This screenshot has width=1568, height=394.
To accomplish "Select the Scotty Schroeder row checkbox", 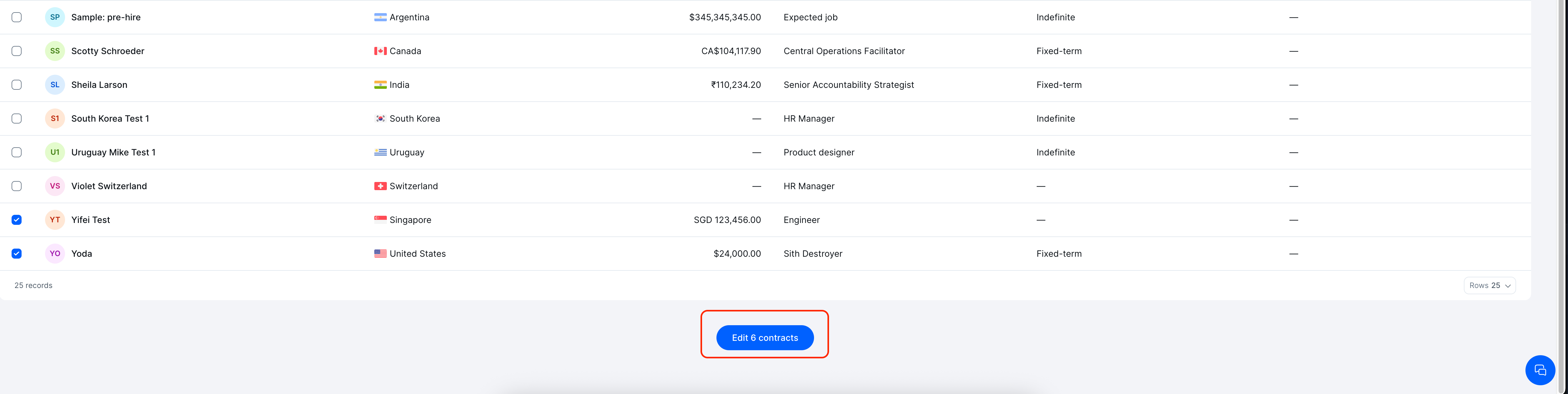I will click(x=17, y=51).
